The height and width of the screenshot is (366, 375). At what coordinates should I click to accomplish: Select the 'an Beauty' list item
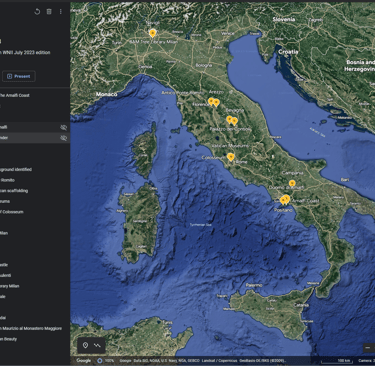tap(9, 339)
